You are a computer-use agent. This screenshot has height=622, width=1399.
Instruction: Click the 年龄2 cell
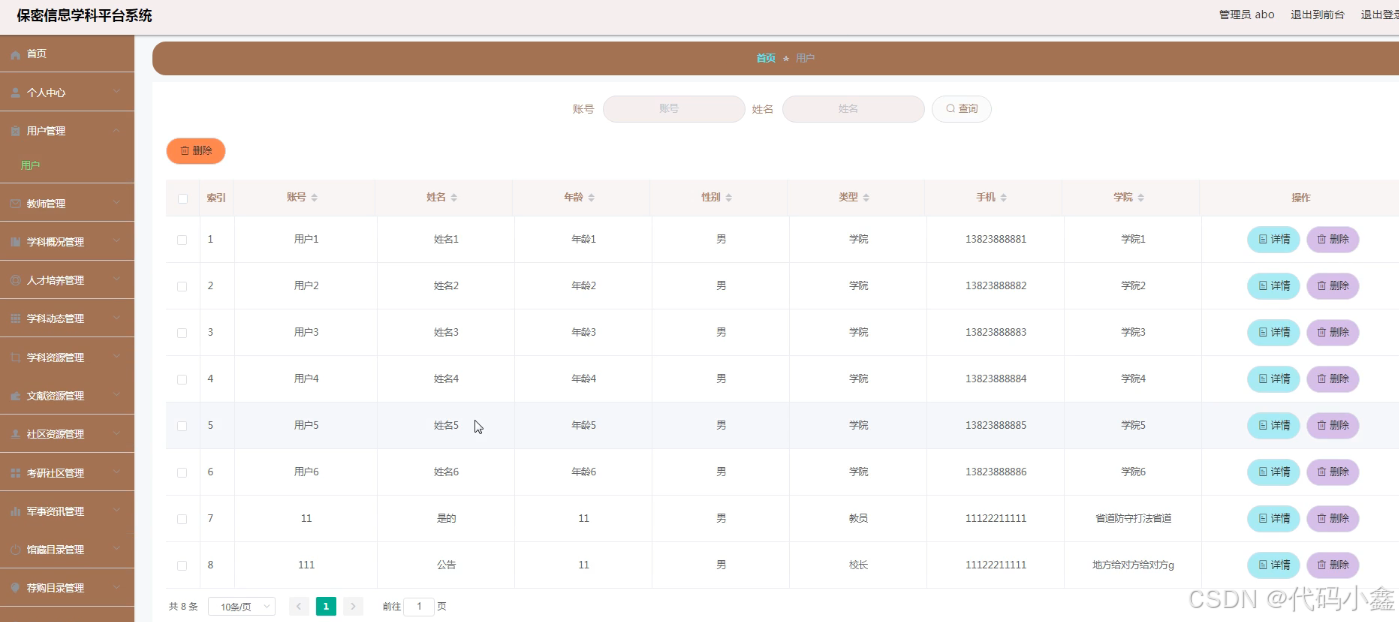tap(583, 286)
